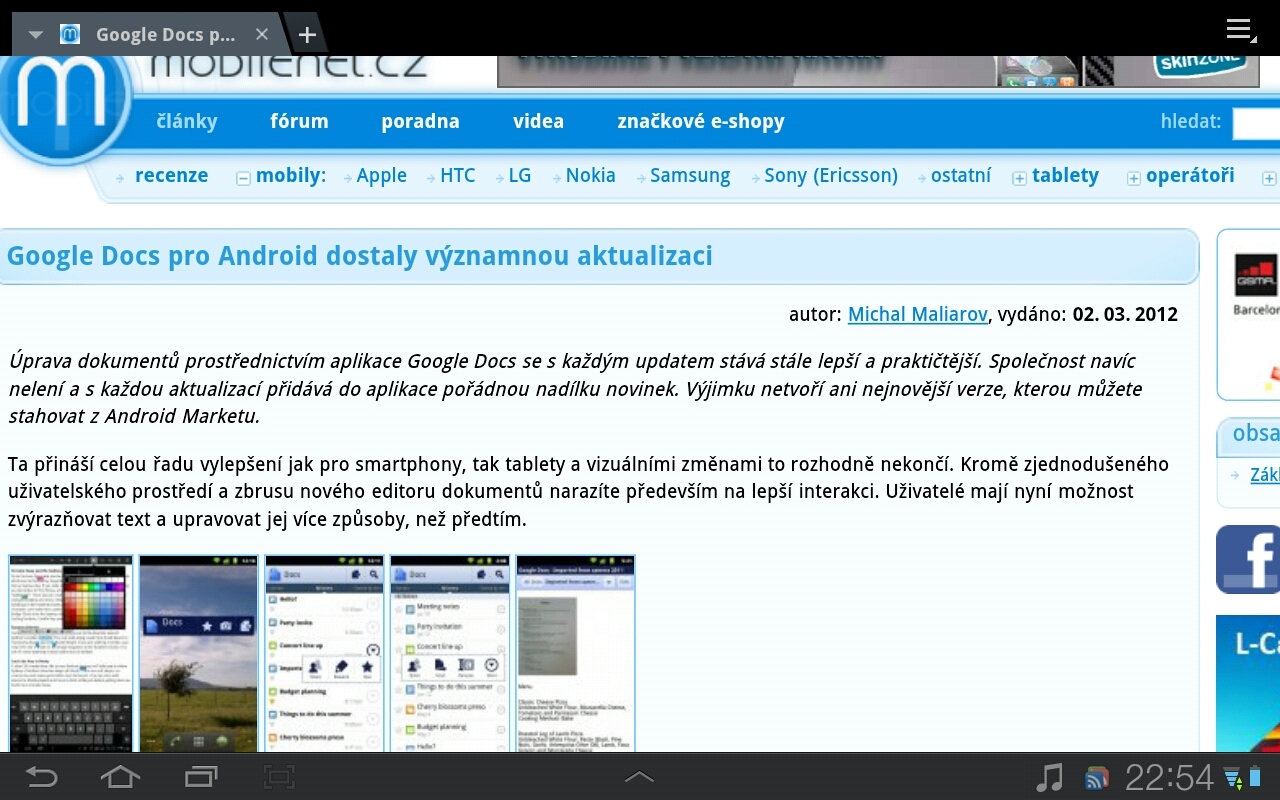The height and width of the screenshot is (800, 1280).
Task: Tap the up caret on the bottom bar
Action: 639,776
